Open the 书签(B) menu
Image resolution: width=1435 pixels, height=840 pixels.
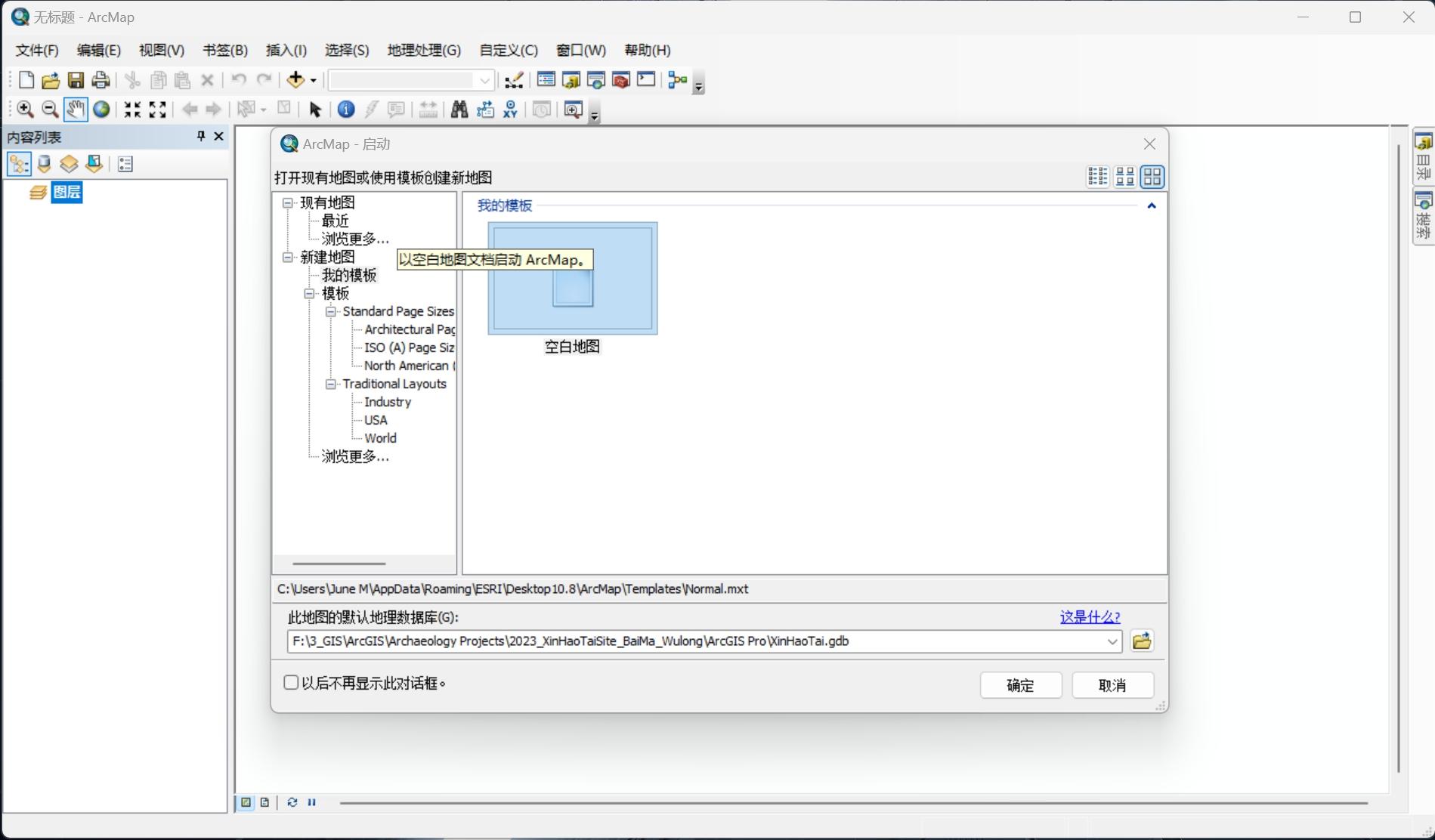[225, 51]
